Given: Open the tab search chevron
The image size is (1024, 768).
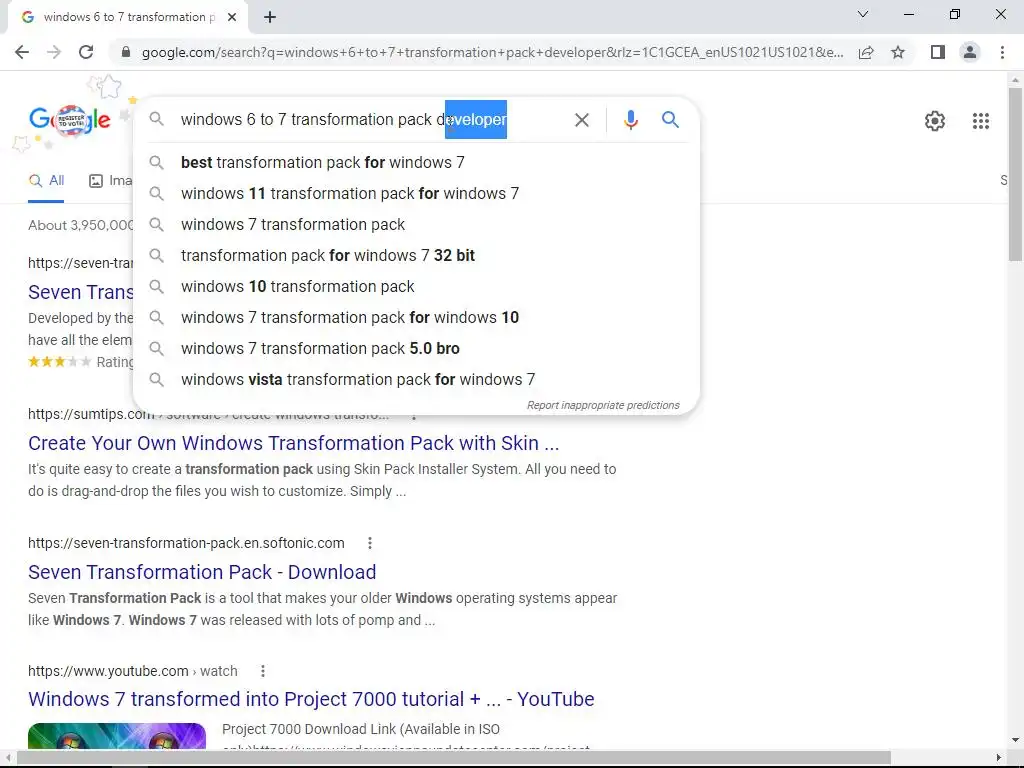Looking at the screenshot, I should tap(863, 14).
